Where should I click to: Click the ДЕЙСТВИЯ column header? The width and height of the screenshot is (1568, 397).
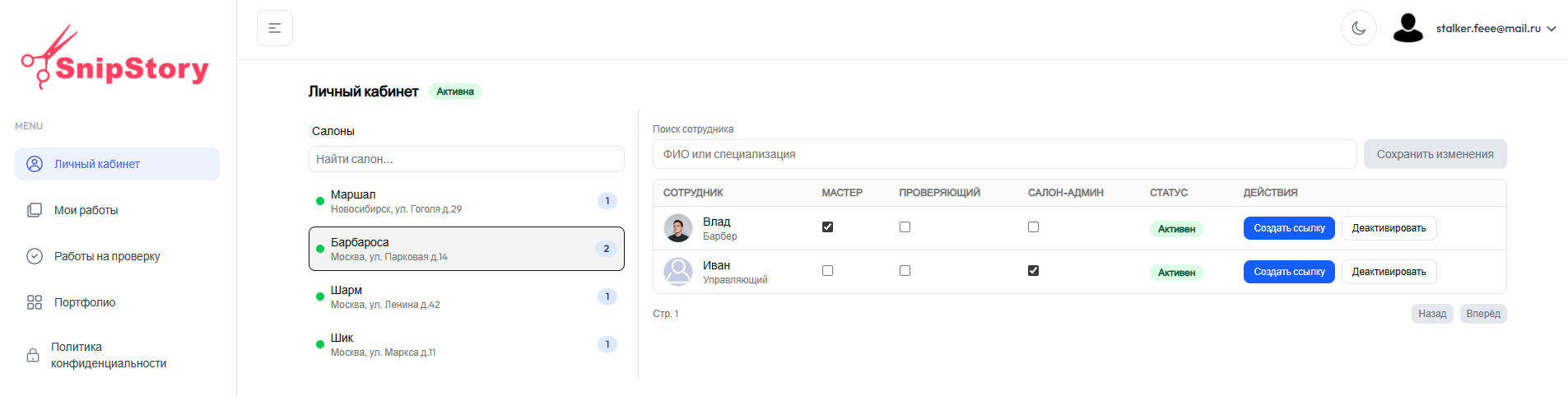(x=1270, y=193)
